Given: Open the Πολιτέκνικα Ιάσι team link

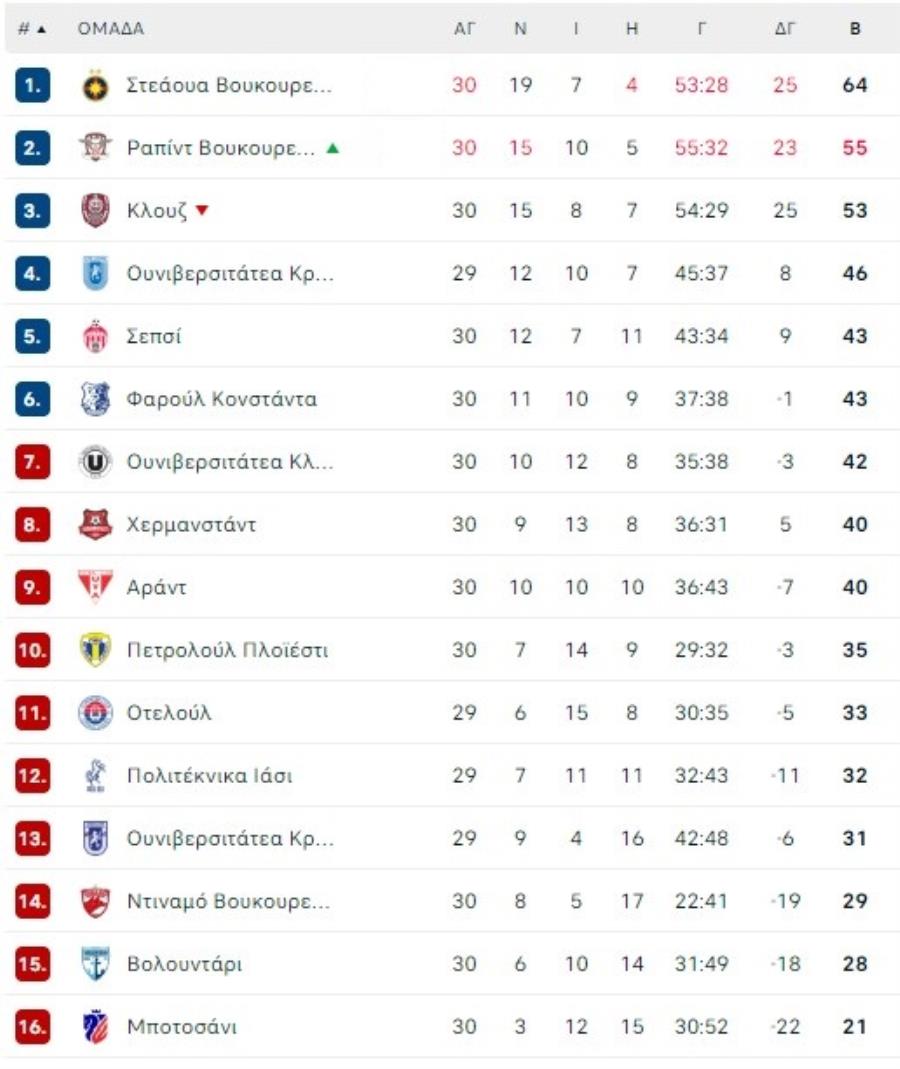Looking at the screenshot, I should 209,776.
